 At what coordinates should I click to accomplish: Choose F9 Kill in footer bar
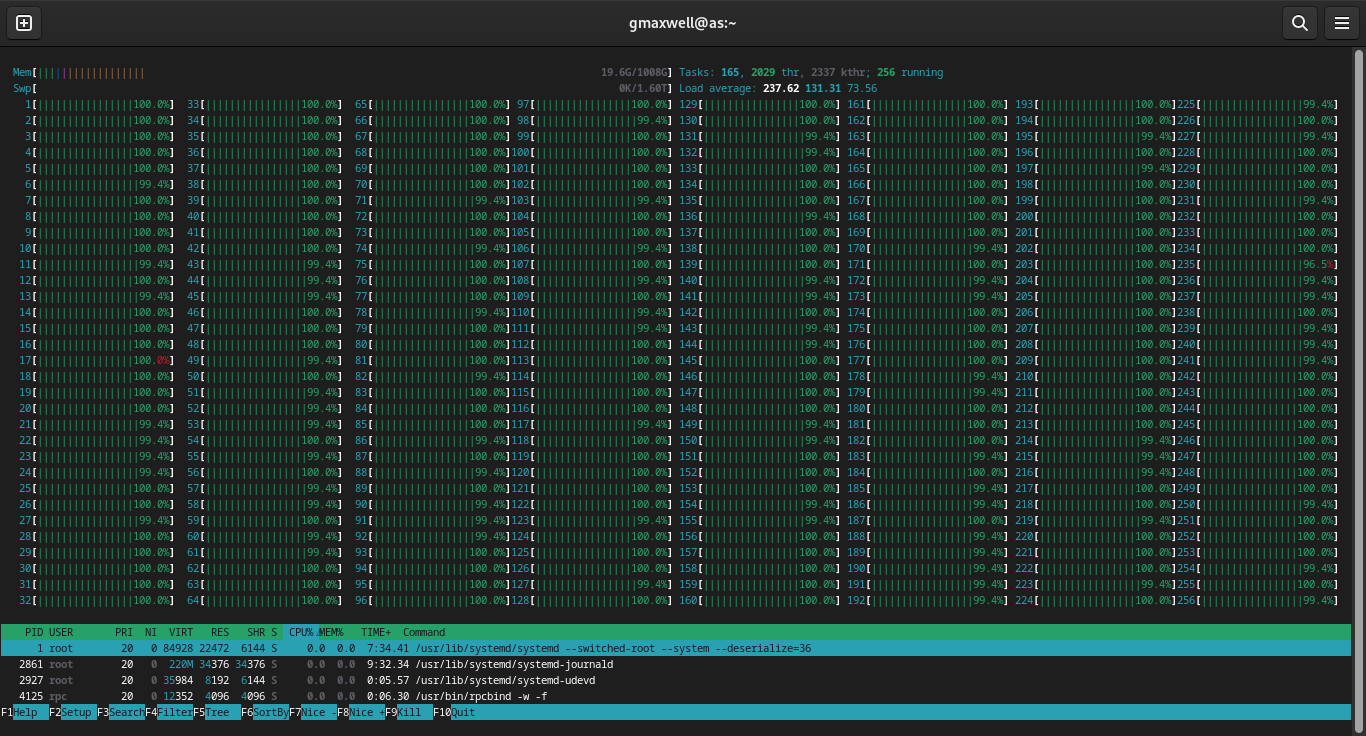click(412, 712)
